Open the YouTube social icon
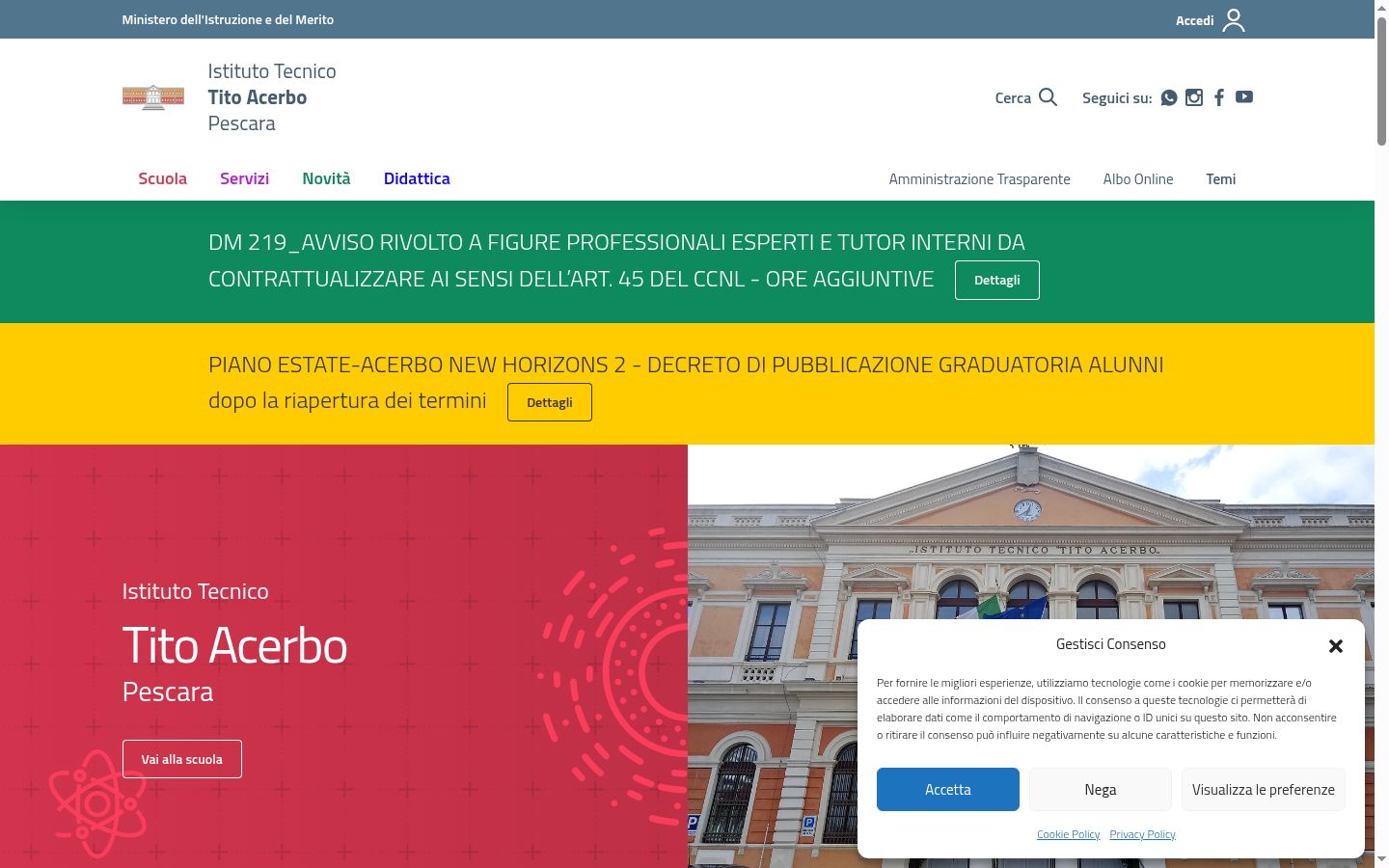This screenshot has height=868, width=1389. [1244, 96]
